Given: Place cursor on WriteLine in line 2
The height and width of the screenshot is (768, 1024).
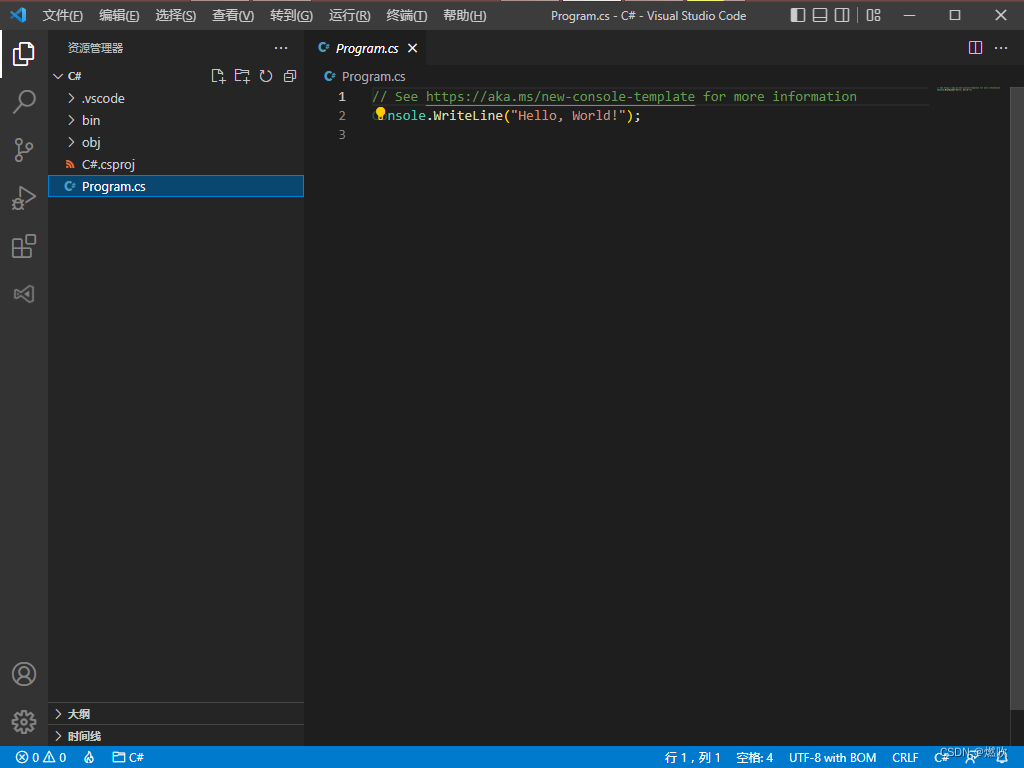Looking at the screenshot, I should click(x=468, y=116).
